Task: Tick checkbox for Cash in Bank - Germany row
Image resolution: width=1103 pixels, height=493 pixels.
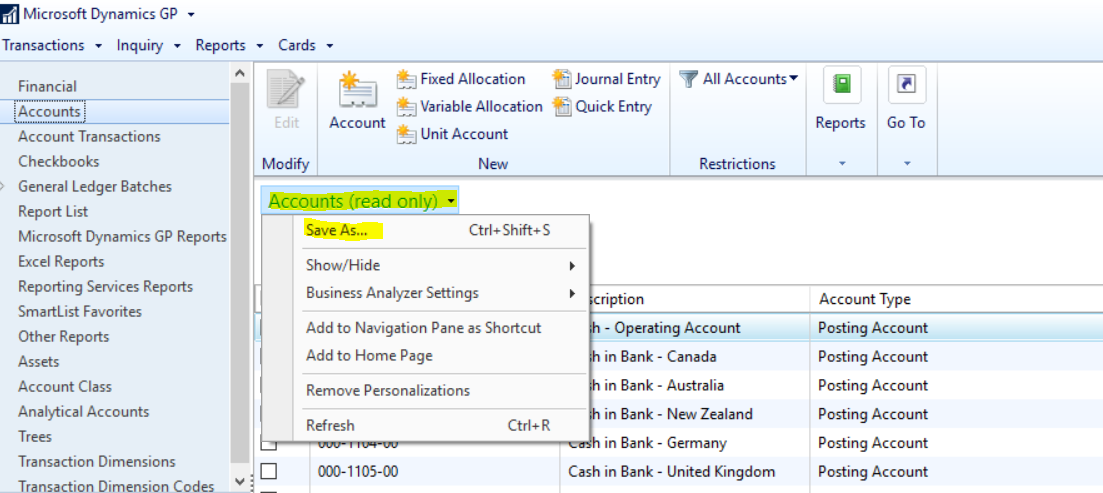Action: tap(269, 443)
